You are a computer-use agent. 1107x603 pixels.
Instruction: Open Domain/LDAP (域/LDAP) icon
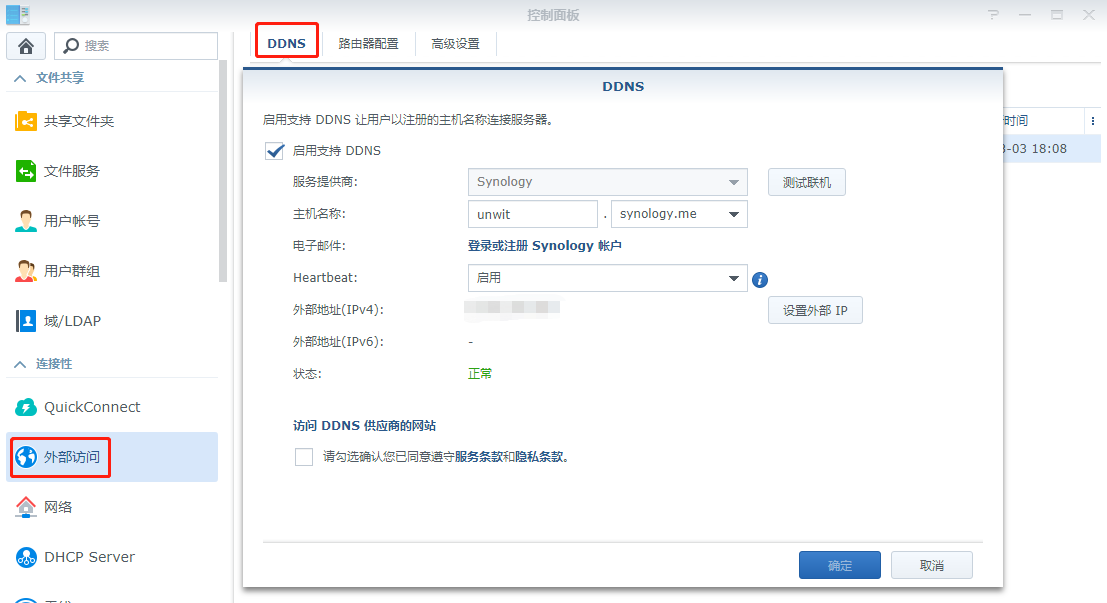click(26, 321)
